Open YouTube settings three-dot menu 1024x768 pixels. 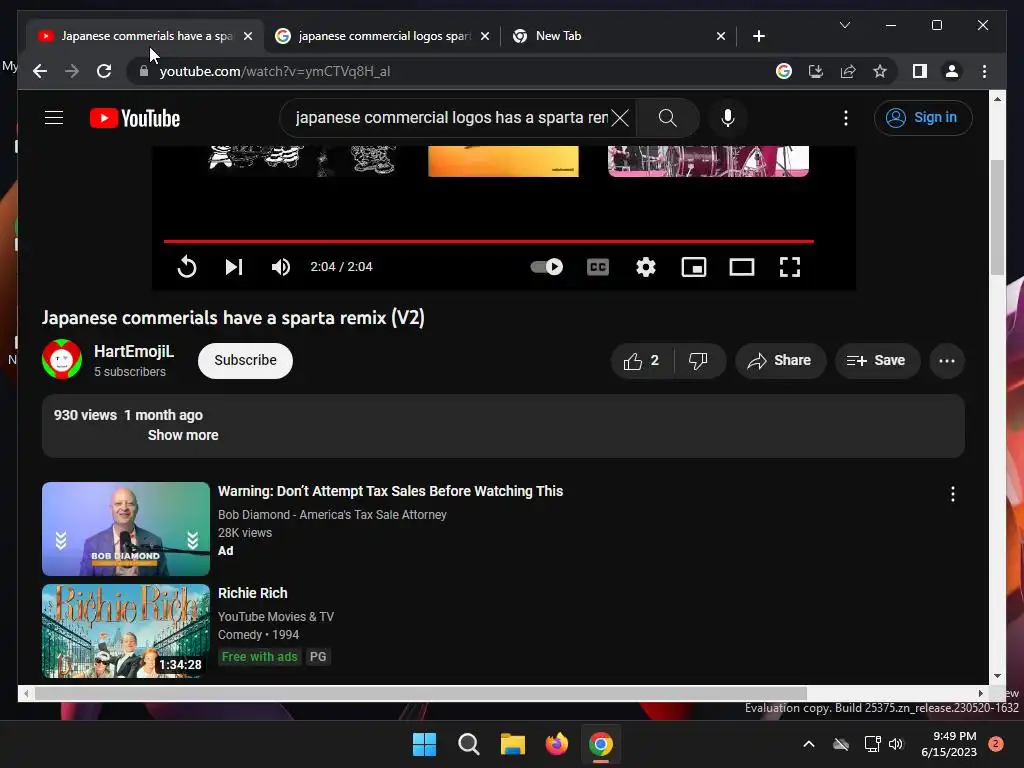pos(846,118)
